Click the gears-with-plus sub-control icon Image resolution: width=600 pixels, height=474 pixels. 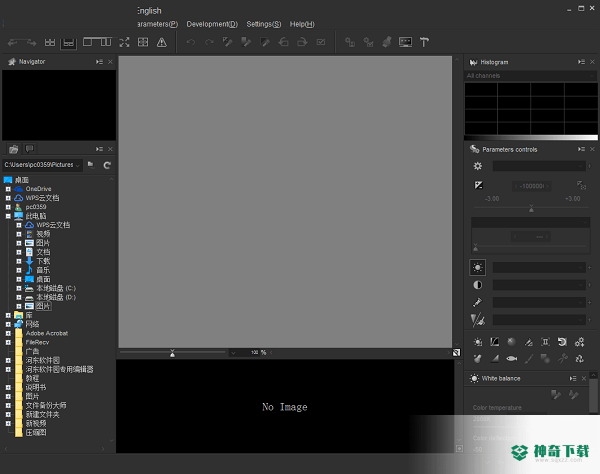point(579,342)
